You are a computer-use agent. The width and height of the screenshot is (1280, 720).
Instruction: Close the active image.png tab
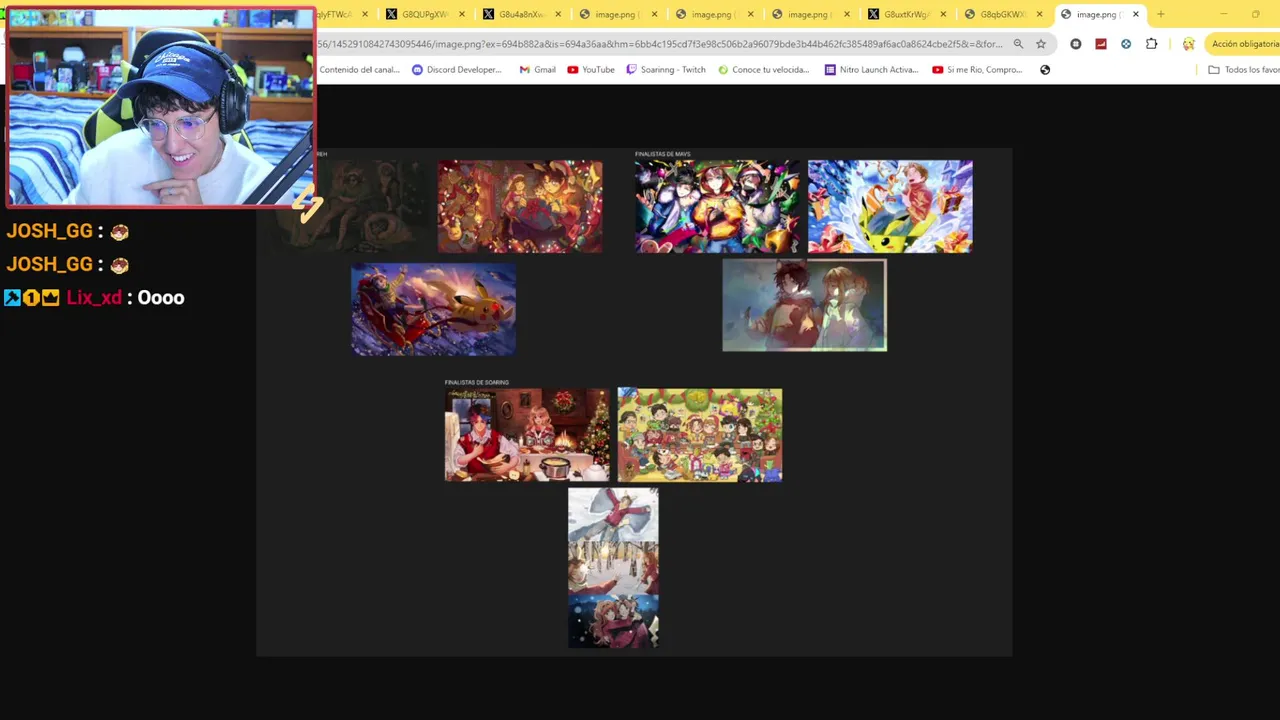coord(1135,14)
